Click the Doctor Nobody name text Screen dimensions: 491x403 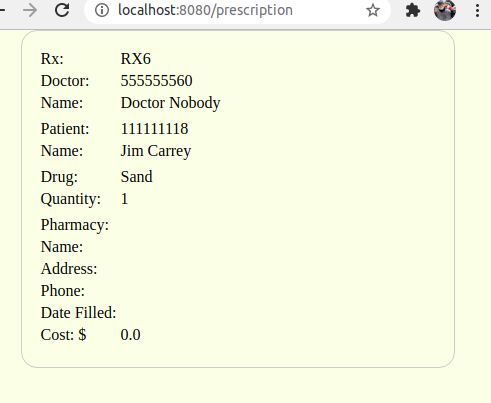click(170, 103)
